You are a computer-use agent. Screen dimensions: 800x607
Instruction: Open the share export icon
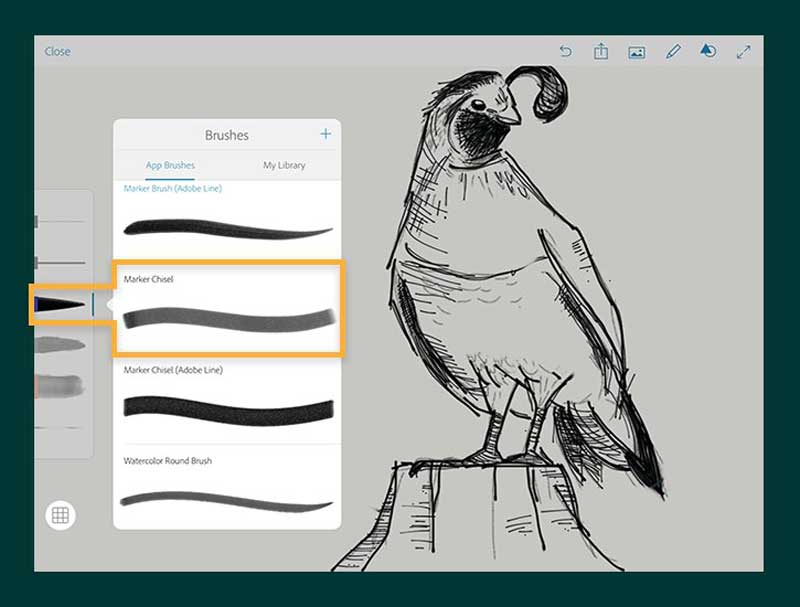click(x=601, y=51)
